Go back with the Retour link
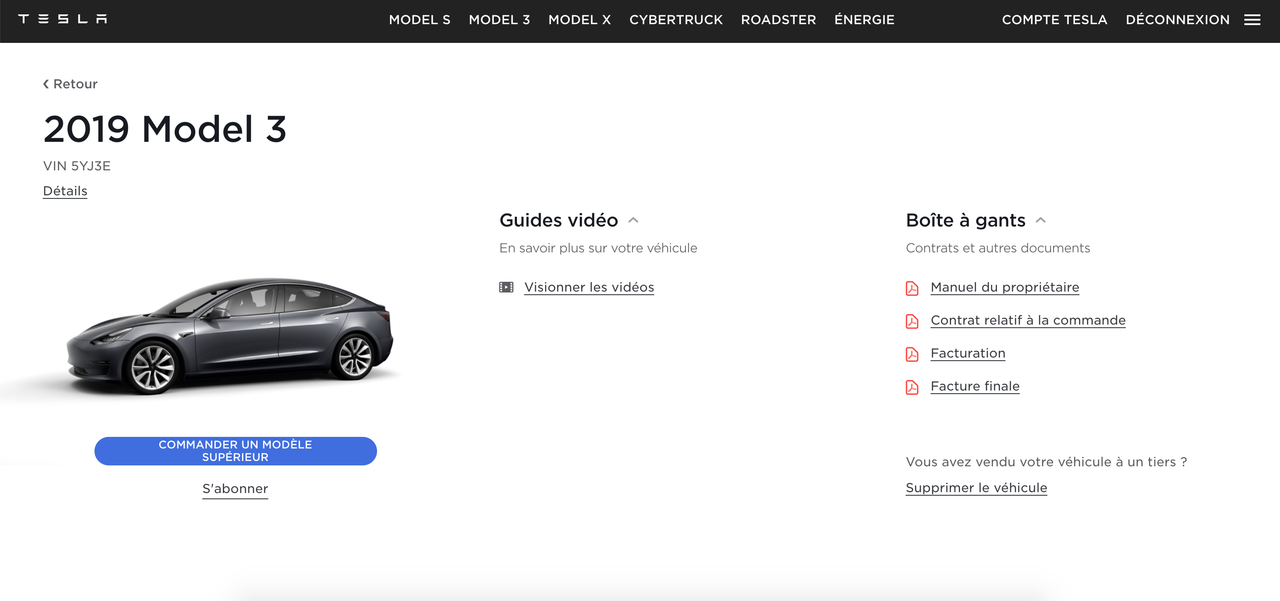Screen dimensions: 1280x601 (x=70, y=84)
